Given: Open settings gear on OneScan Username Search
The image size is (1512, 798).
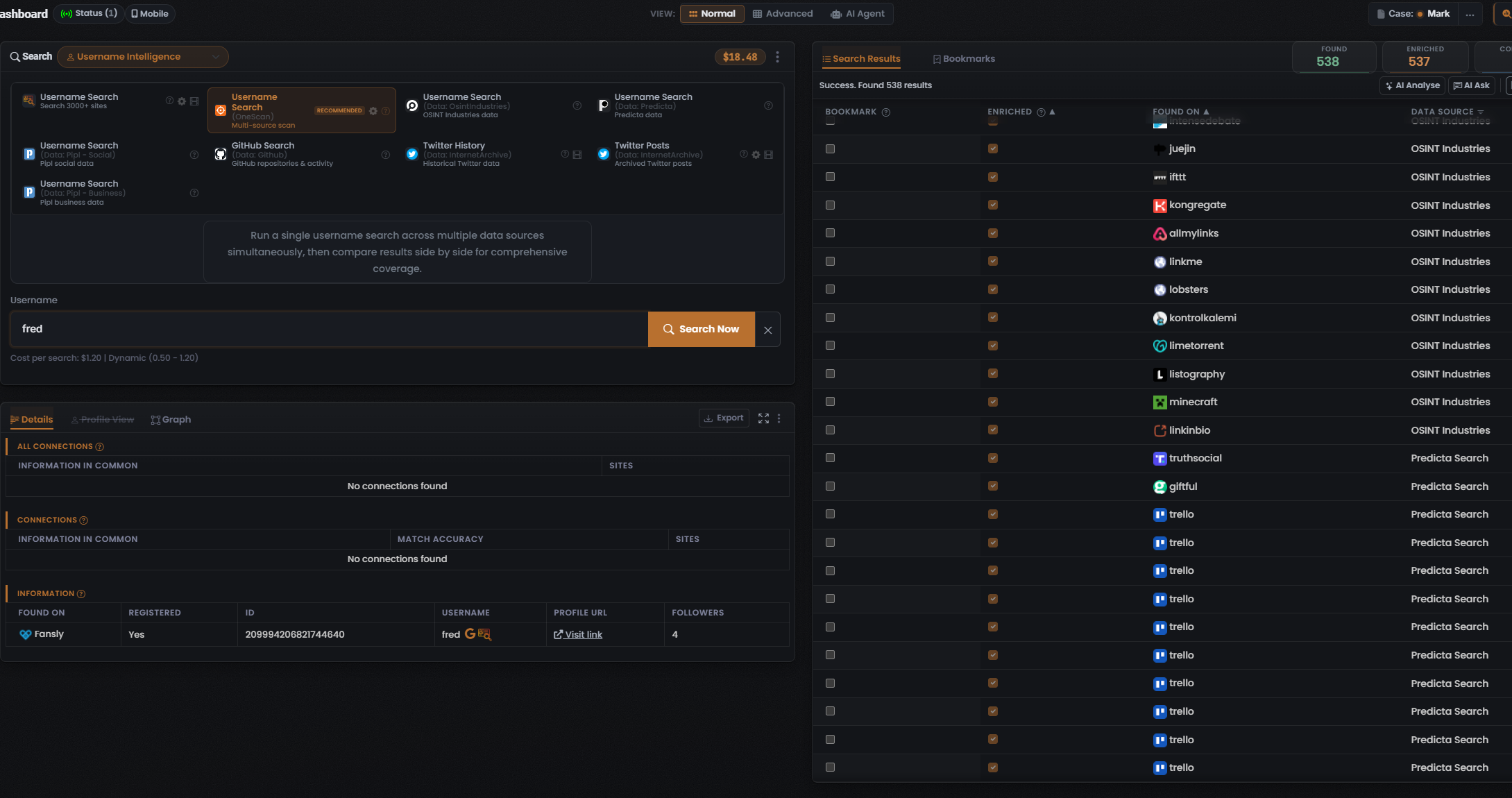Looking at the screenshot, I should pyautogui.click(x=373, y=111).
